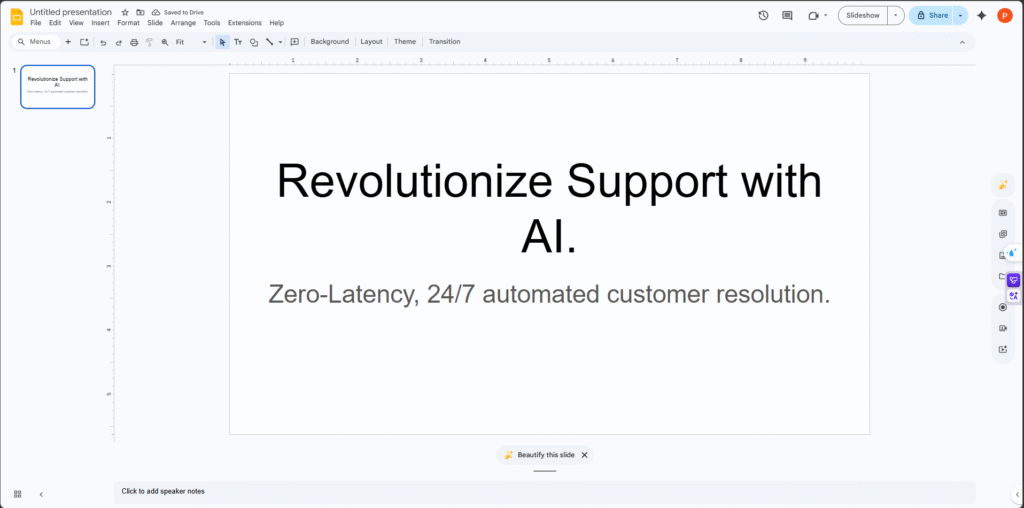Select the Shape tool
Image resolution: width=1024 pixels, height=508 pixels.
[x=253, y=42]
